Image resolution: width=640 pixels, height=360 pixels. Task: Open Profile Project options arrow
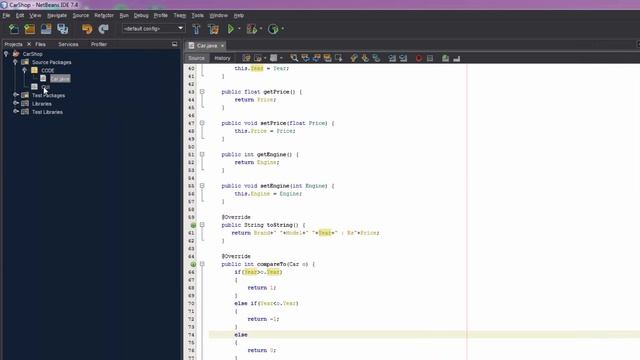(282, 29)
